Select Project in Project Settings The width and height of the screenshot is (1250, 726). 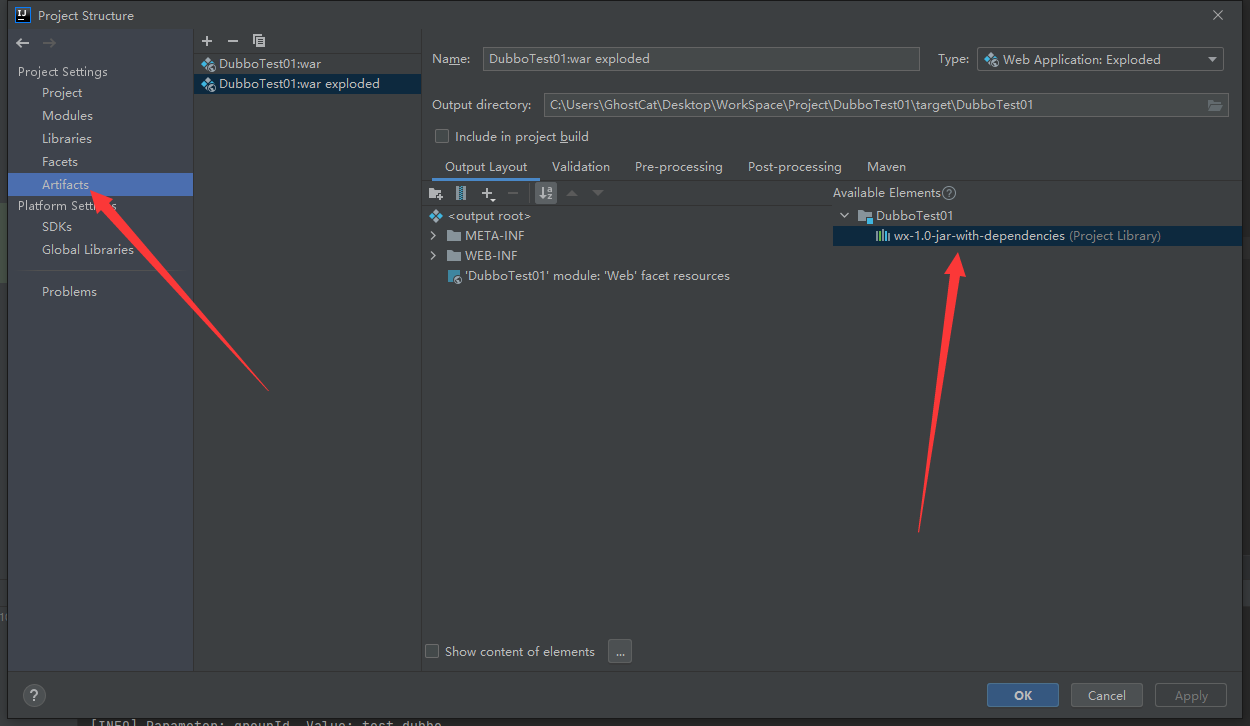[x=62, y=93]
